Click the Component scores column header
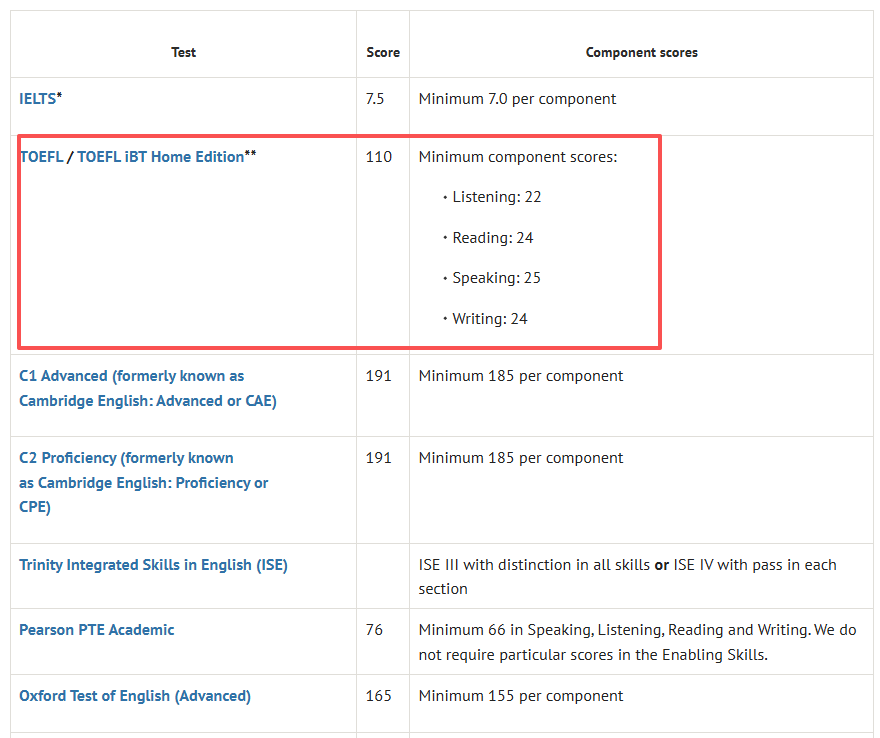This screenshot has width=880, height=738. pos(641,52)
